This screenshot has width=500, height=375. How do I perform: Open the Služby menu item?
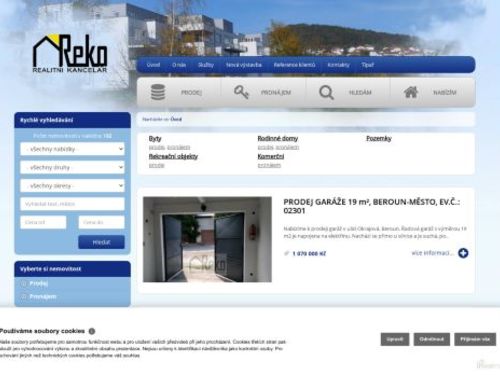click(x=206, y=65)
